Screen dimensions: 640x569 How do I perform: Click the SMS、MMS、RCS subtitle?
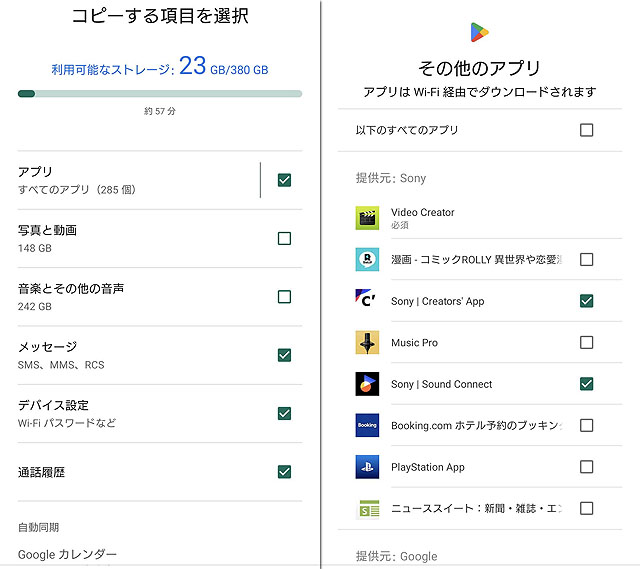(x=61, y=365)
